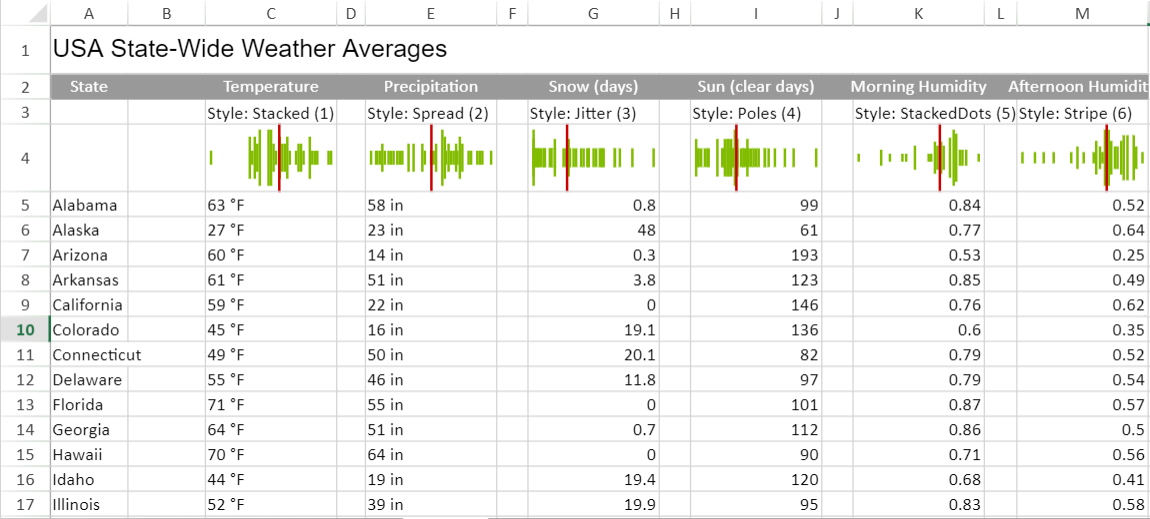This screenshot has height=519, width=1150.
Task: Select Hawaii's precipitation cell 64 in
Action: click(x=430, y=455)
